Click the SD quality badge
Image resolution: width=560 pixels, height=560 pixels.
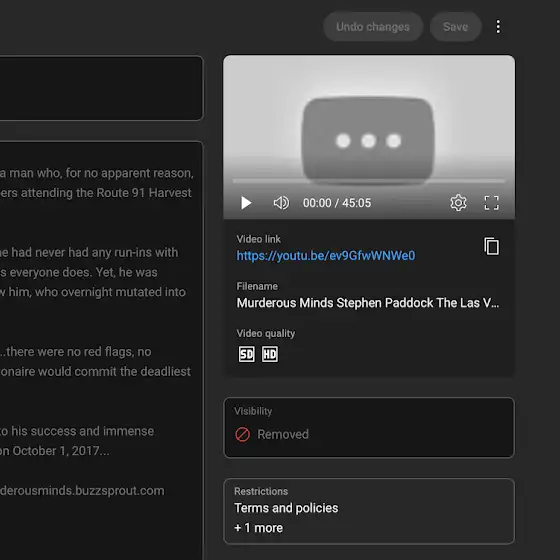coord(246,354)
